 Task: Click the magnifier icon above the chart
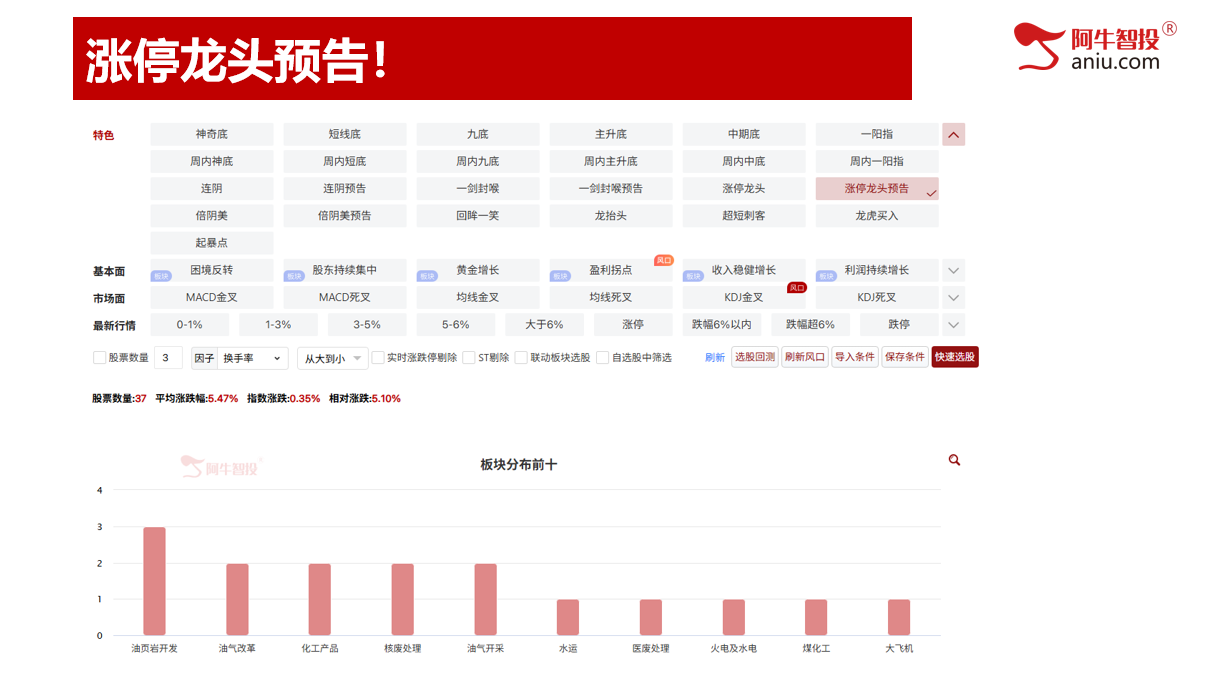click(954, 460)
